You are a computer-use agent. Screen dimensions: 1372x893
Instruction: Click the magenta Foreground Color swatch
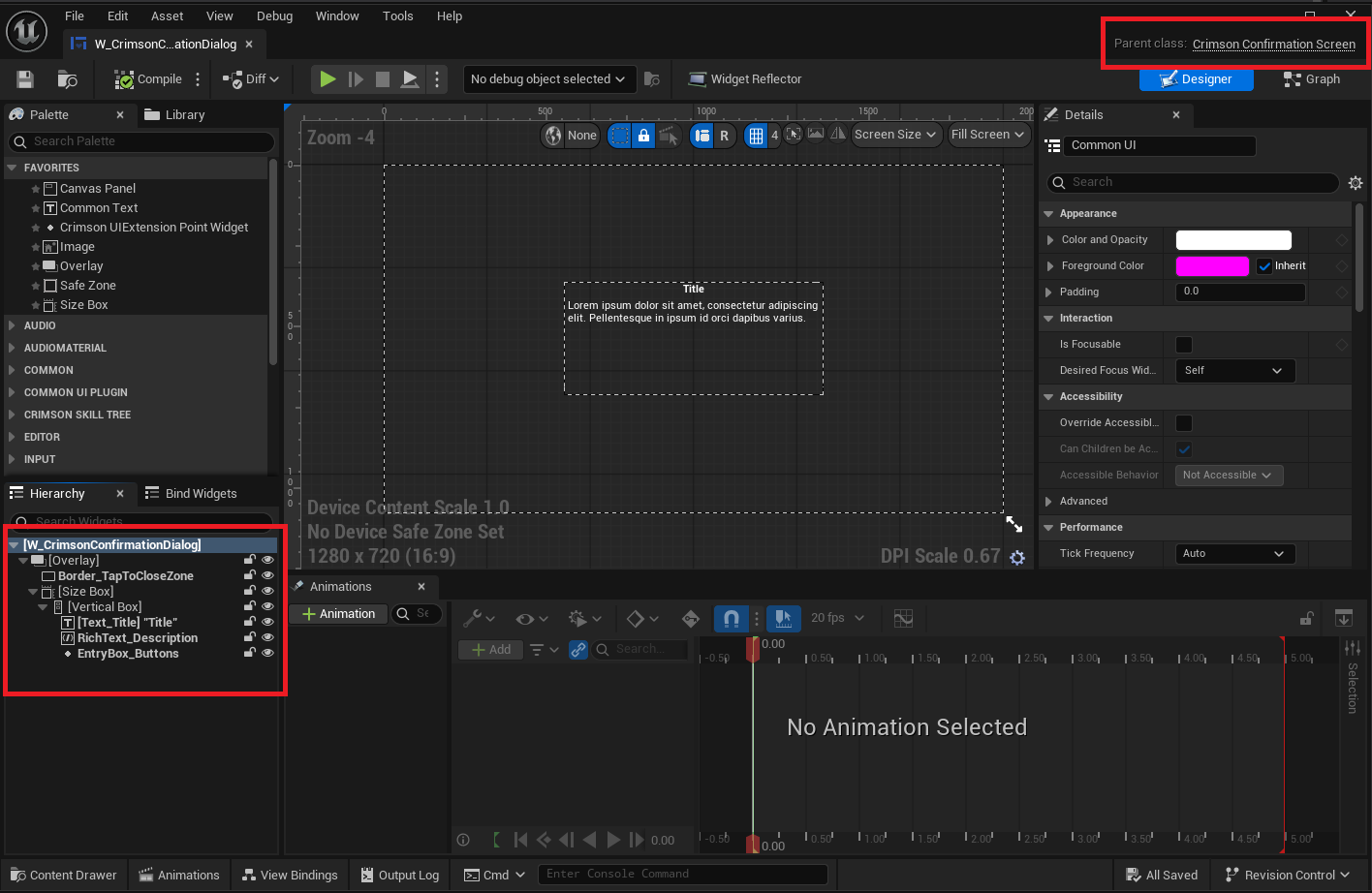(x=1211, y=266)
